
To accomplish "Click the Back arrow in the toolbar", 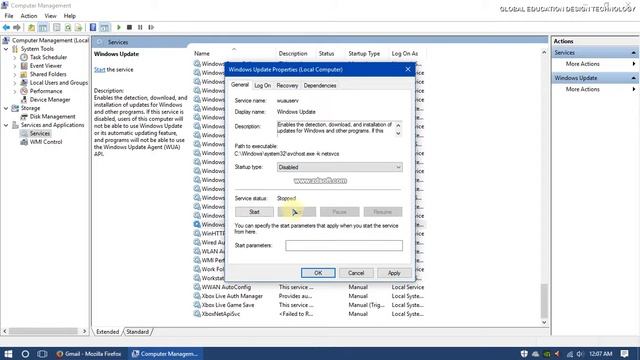I will coord(6,27).
